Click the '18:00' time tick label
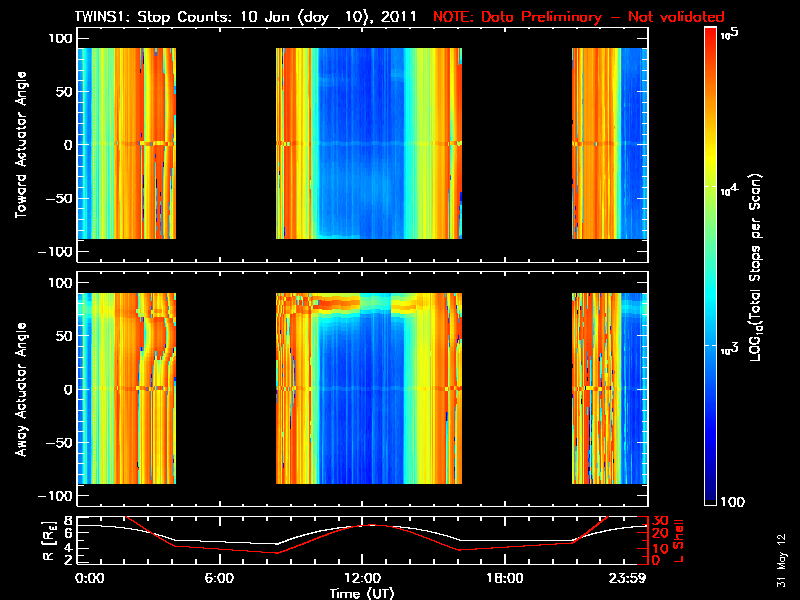The width and height of the screenshot is (800, 600). pyautogui.click(x=504, y=578)
